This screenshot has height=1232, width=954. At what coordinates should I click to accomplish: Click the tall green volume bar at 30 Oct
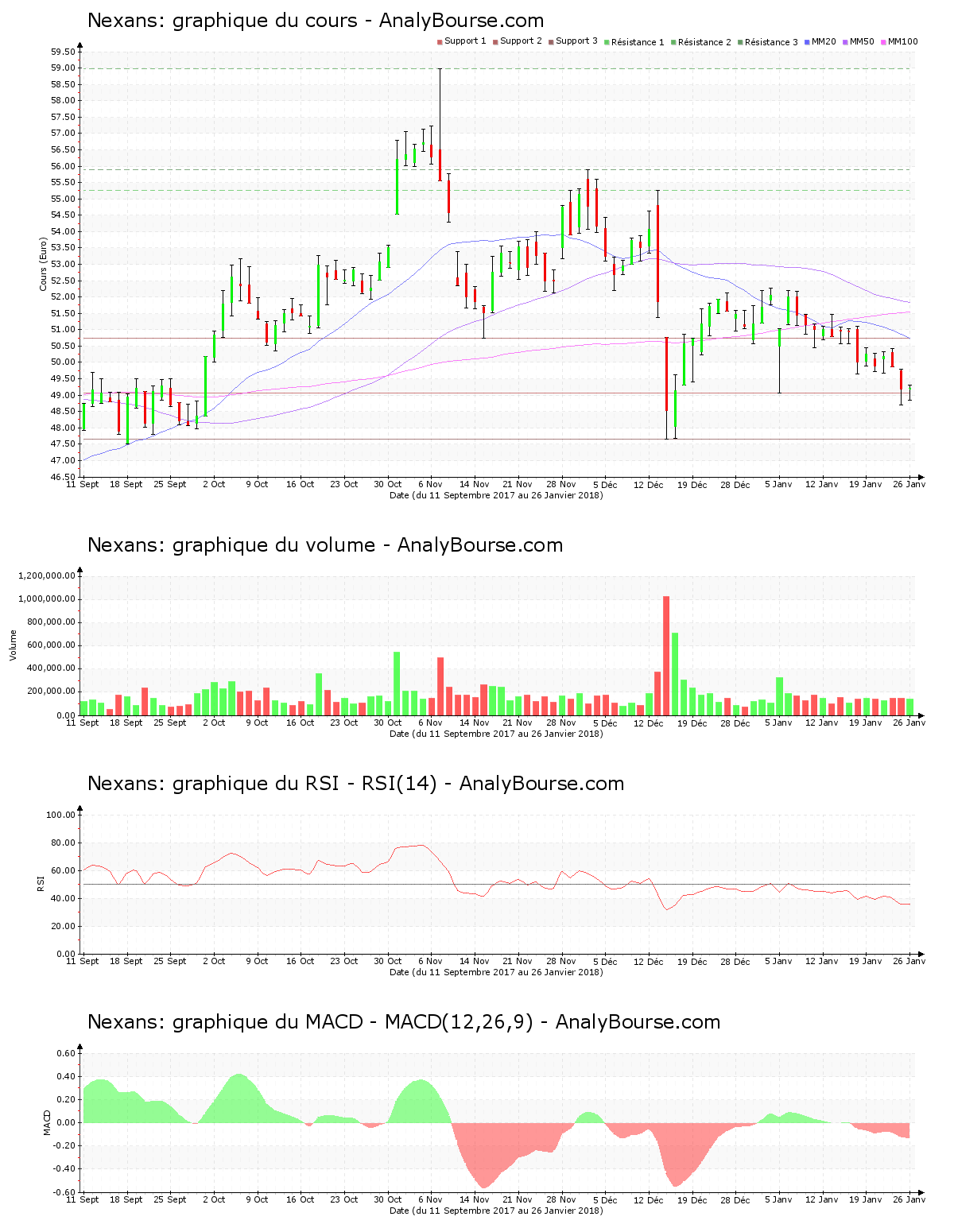point(397,684)
